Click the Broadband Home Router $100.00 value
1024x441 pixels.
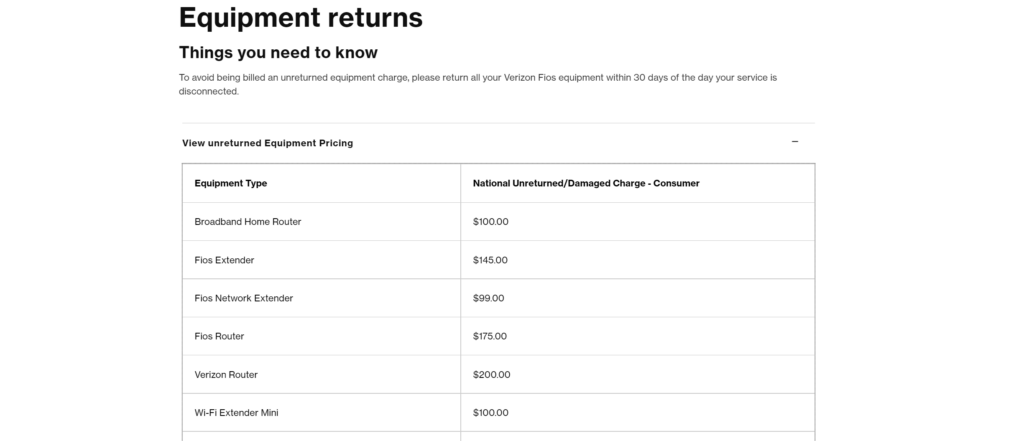click(490, 221)
